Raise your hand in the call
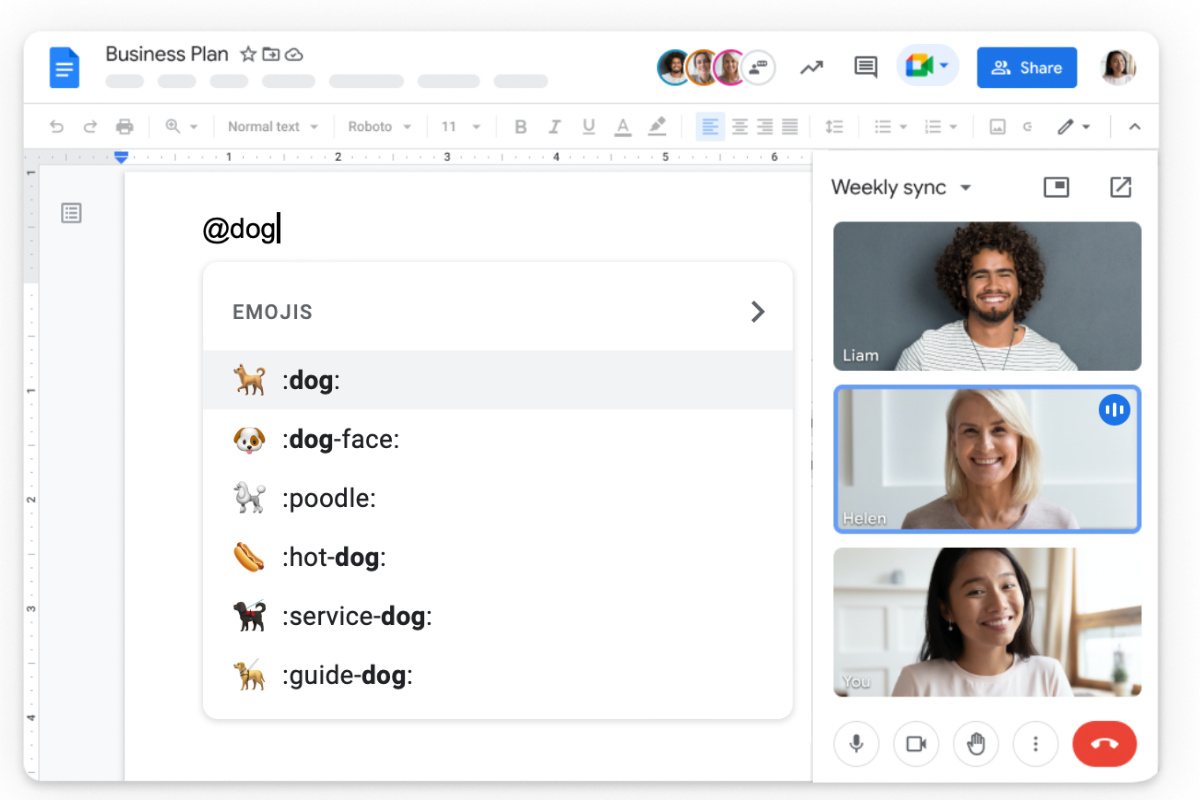 (976, 744)
